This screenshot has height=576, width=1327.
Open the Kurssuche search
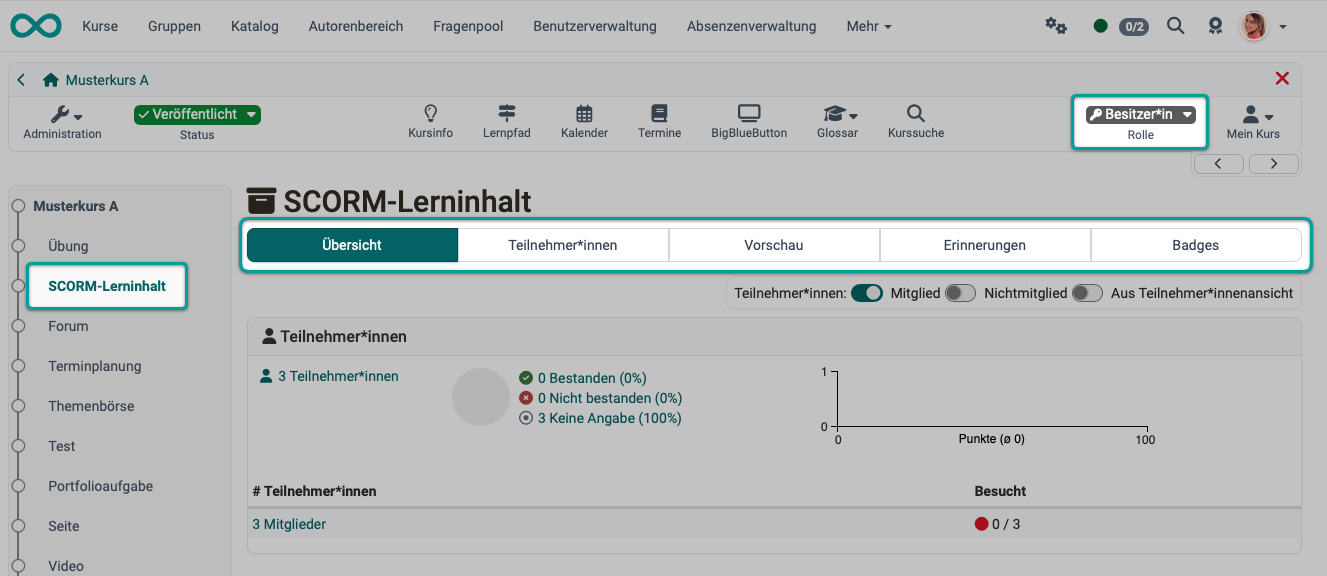pyautogui.click(x=914, y=121)
